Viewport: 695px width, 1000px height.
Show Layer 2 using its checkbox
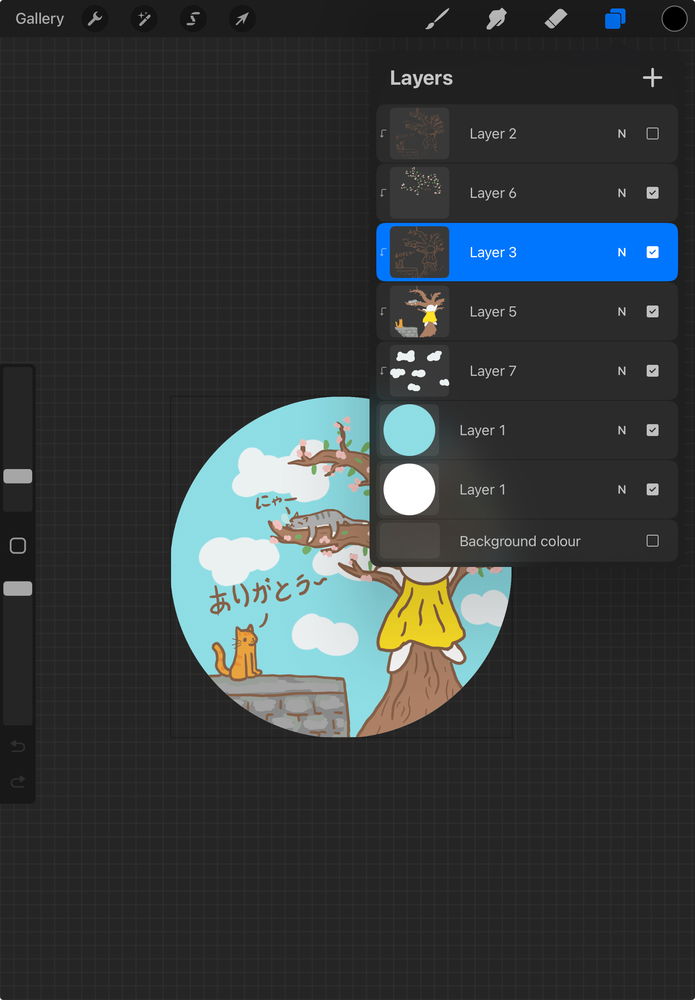(652, 134)
